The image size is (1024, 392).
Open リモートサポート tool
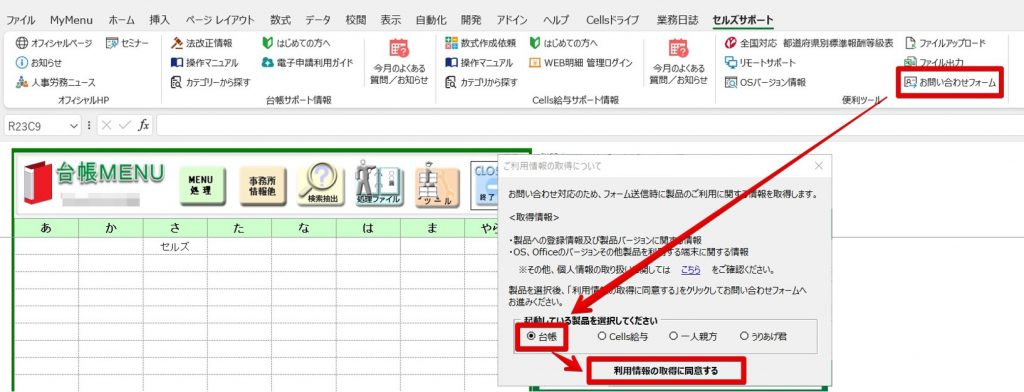coord(761,63)
